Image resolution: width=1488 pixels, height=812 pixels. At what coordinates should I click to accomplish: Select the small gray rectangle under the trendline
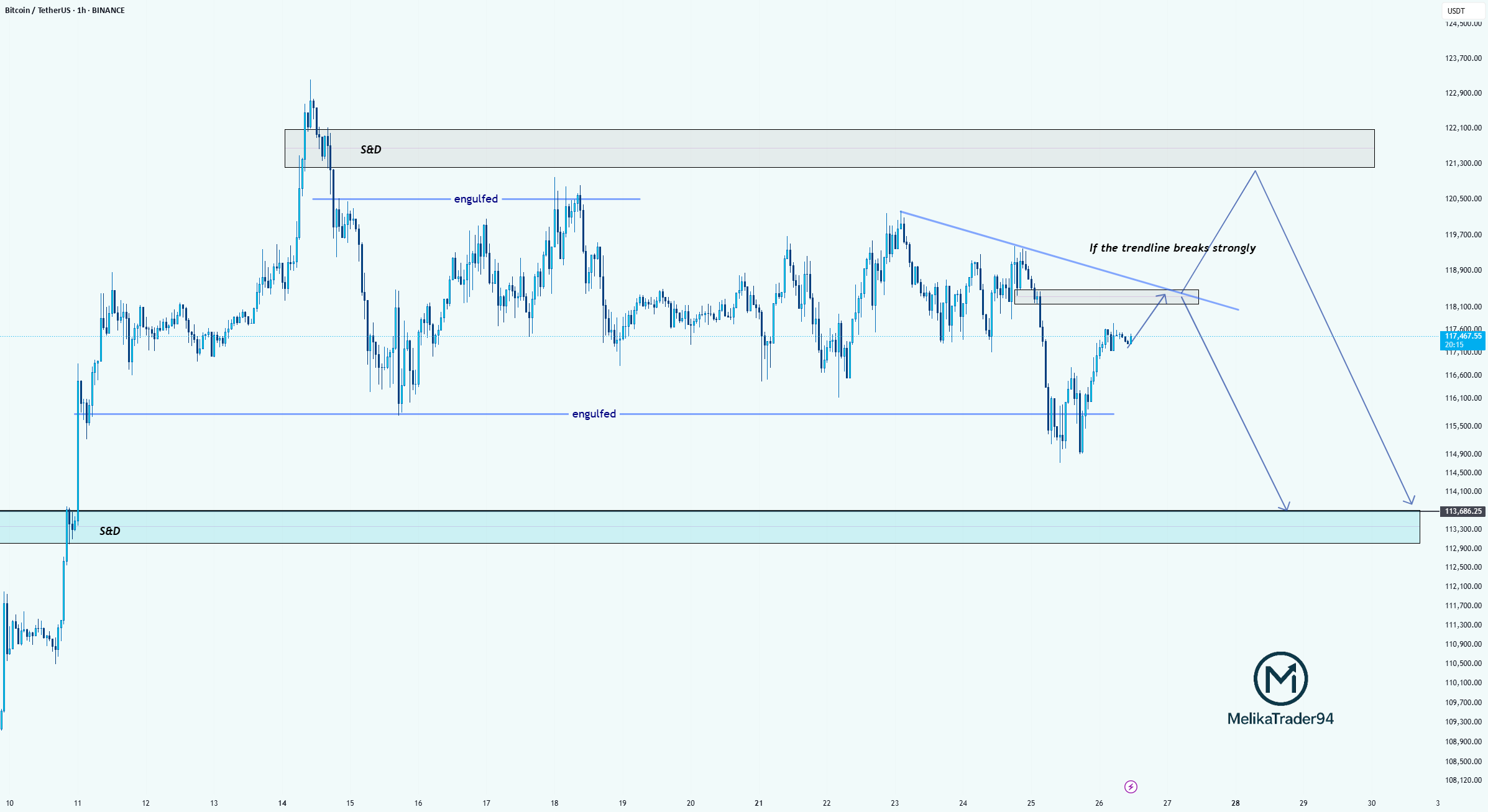pos(1106,297)
